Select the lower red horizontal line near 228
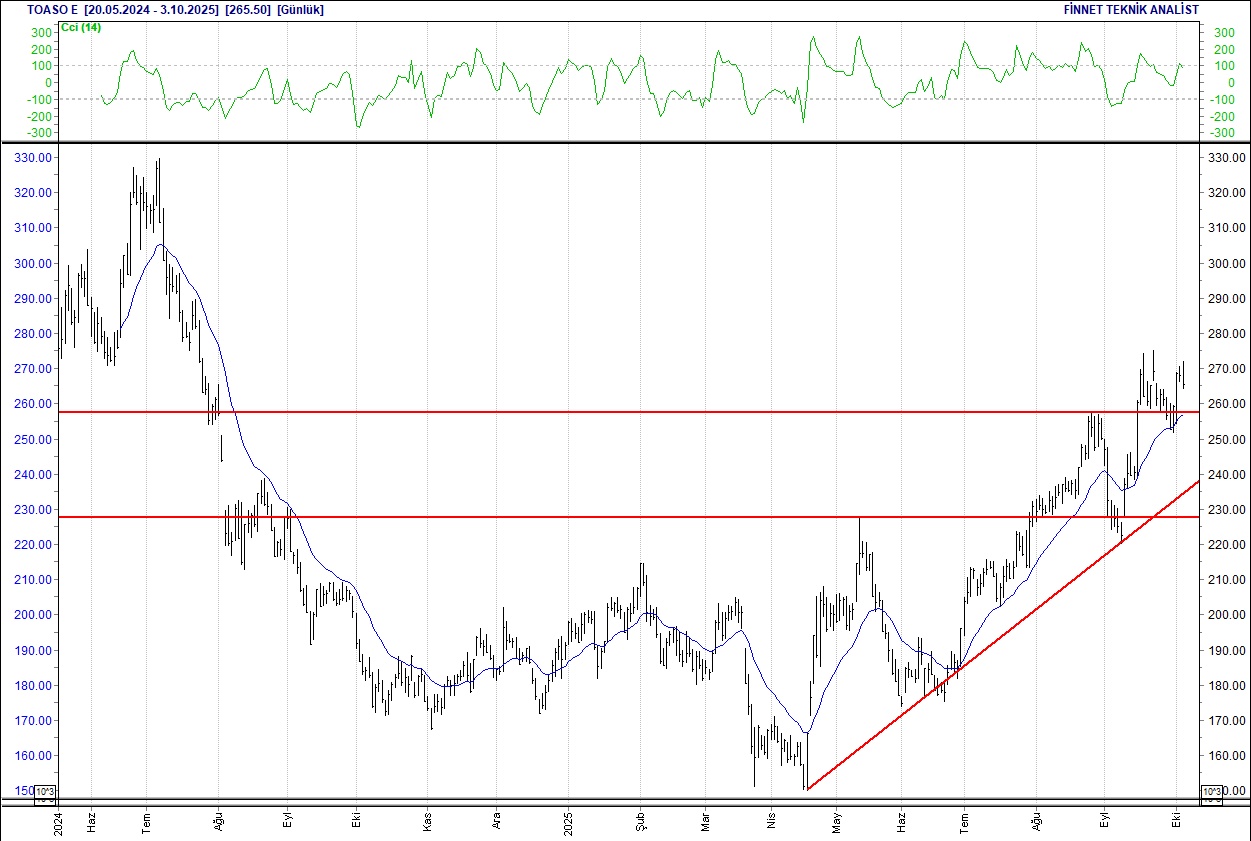Viewport: 1251px width, 841px height. (x=600, y=517)
